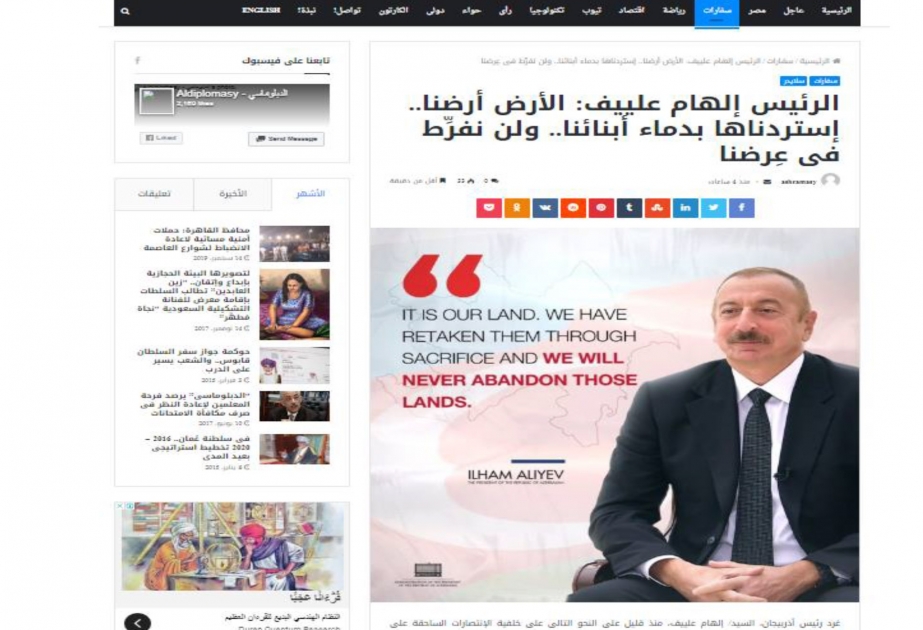
Task: Open the رأى menu item
Action: click(506, 11)
